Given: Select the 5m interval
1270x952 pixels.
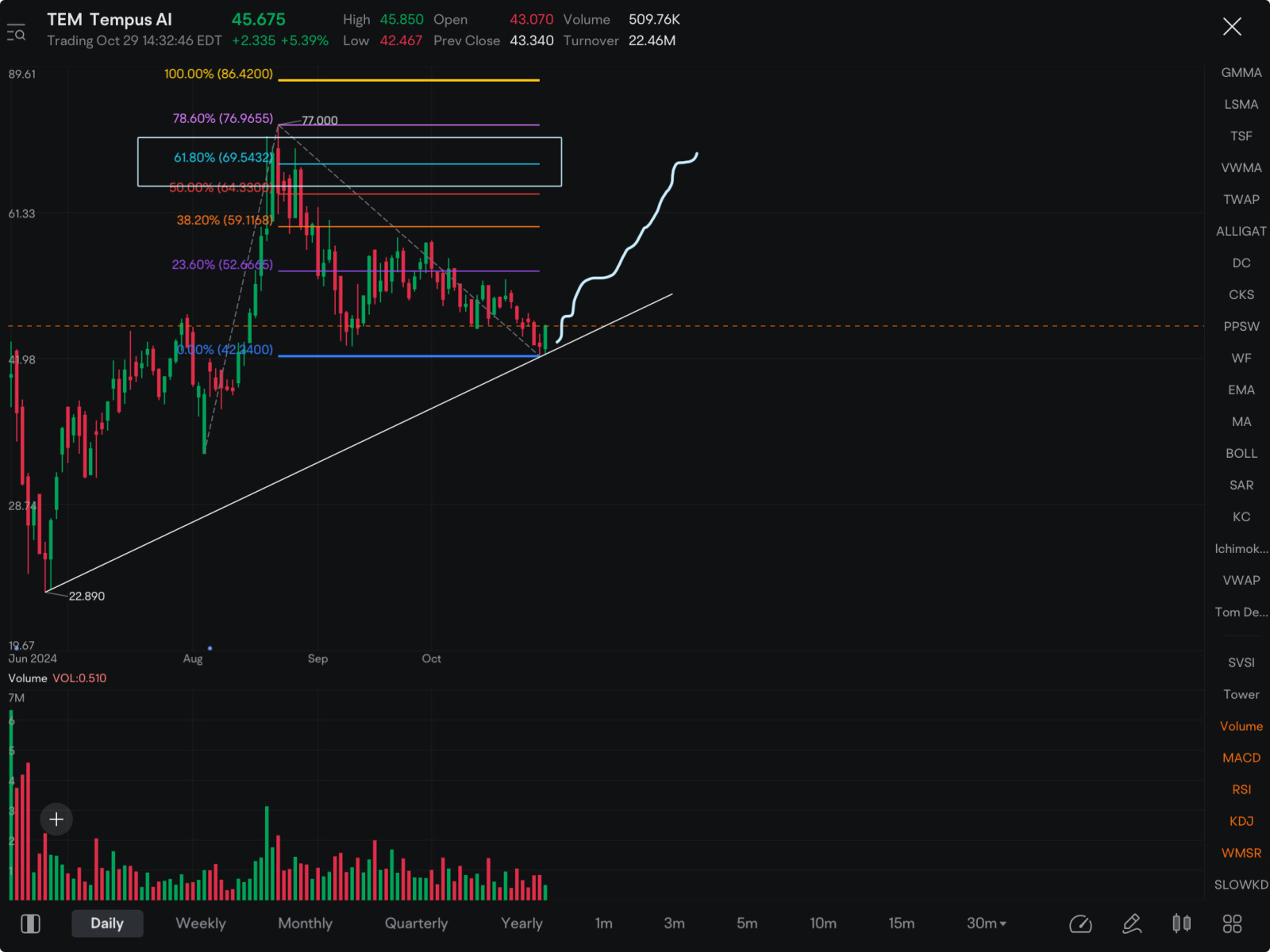Looking at the screenshot, I should click(x=747, y=923).
